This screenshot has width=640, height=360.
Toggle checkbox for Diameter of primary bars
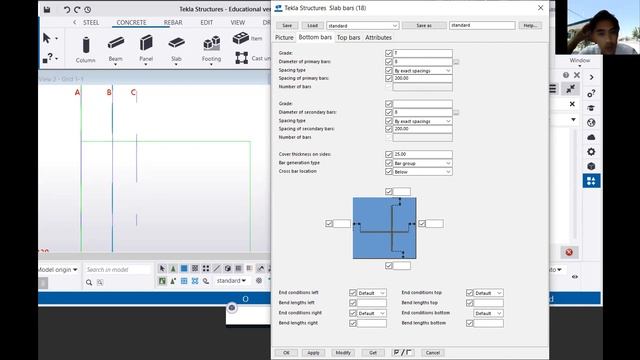pos(389,62)
